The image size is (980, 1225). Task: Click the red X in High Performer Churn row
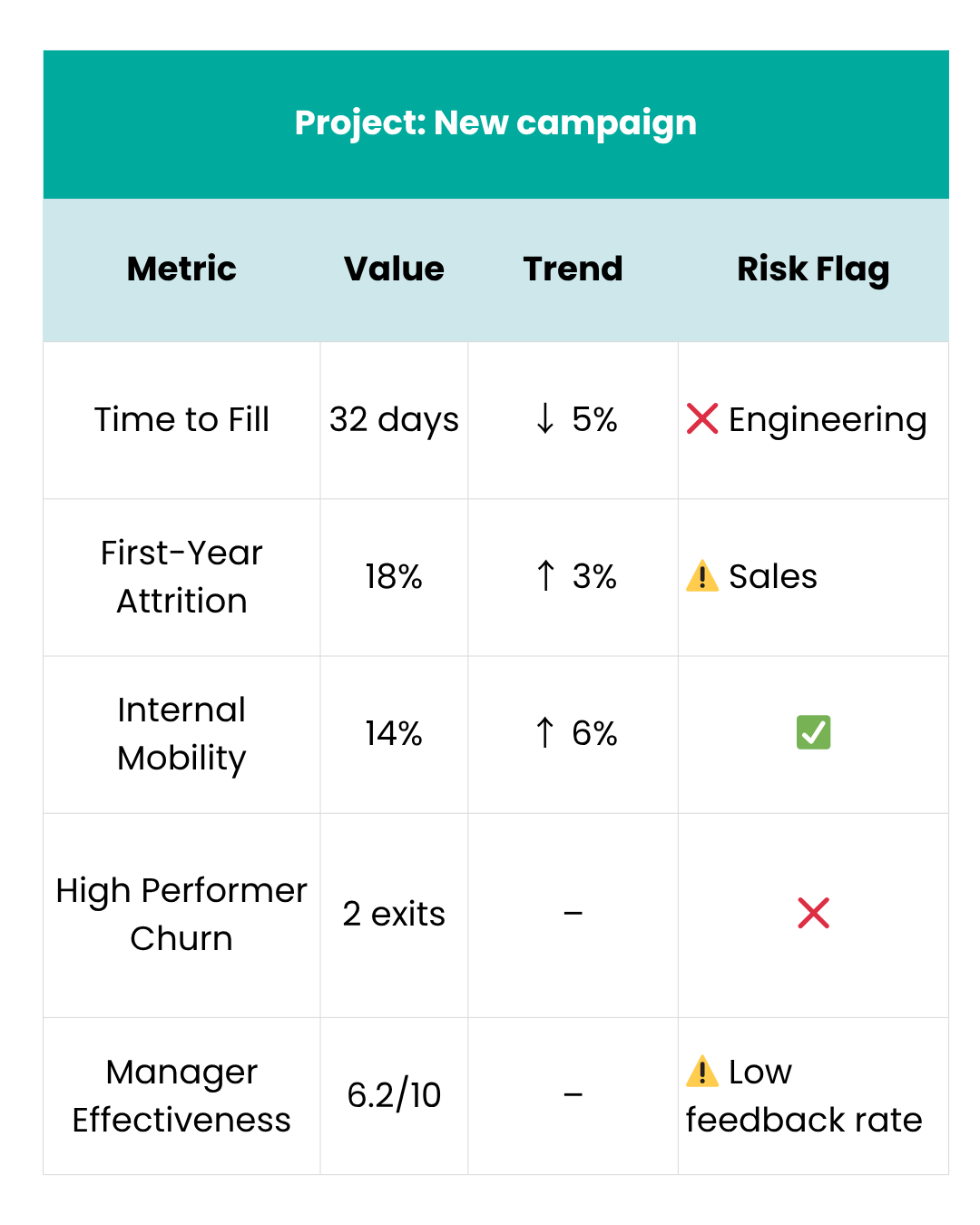(x=813, y=913)
